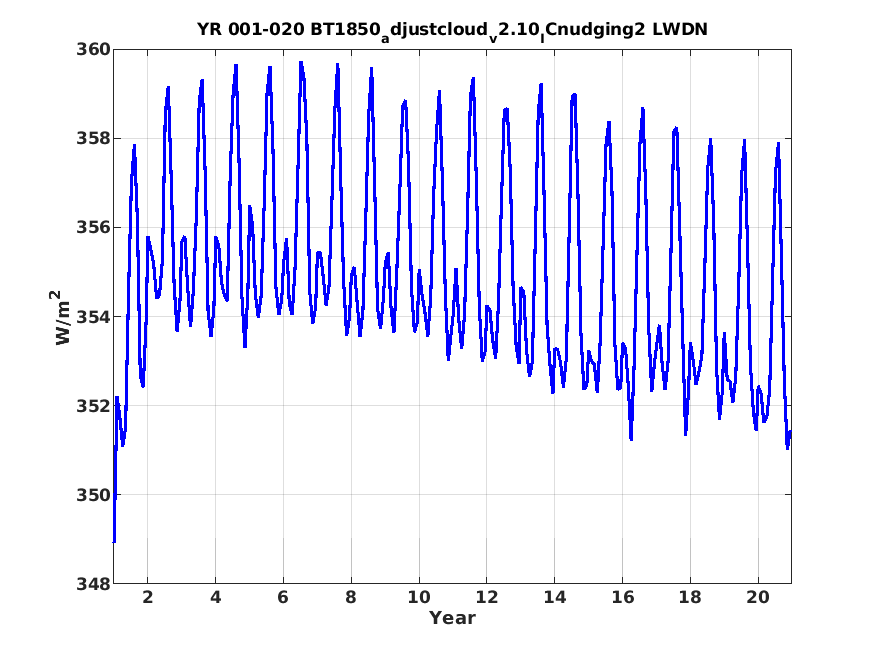Click x-axis tick label 4
875x656 pixels.
pos(215,597)
